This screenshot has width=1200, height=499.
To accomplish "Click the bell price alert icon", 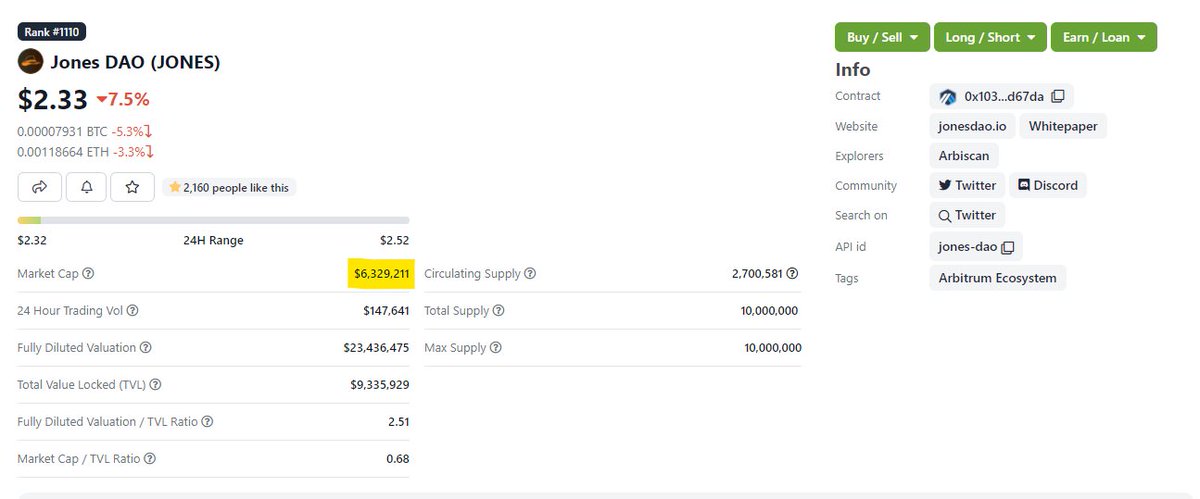I will click(x=87, y=187).
